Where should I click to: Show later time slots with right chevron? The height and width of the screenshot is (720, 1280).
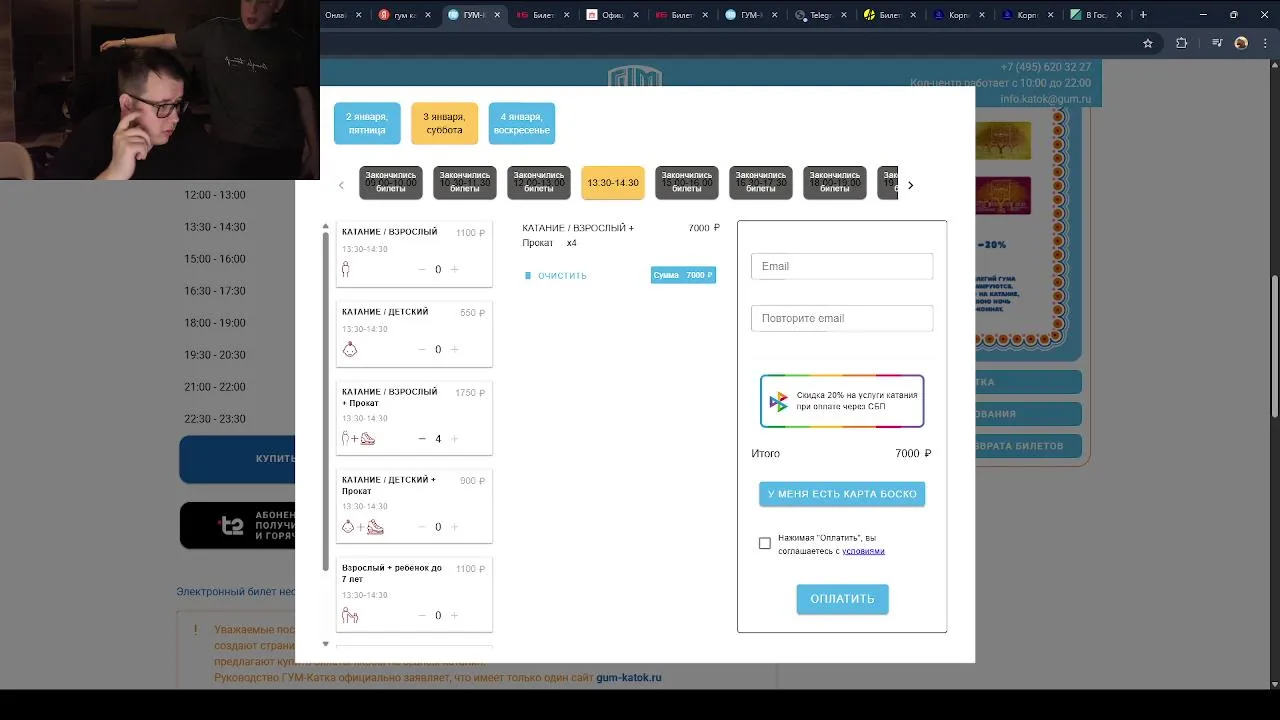click(x=910, y=185)
